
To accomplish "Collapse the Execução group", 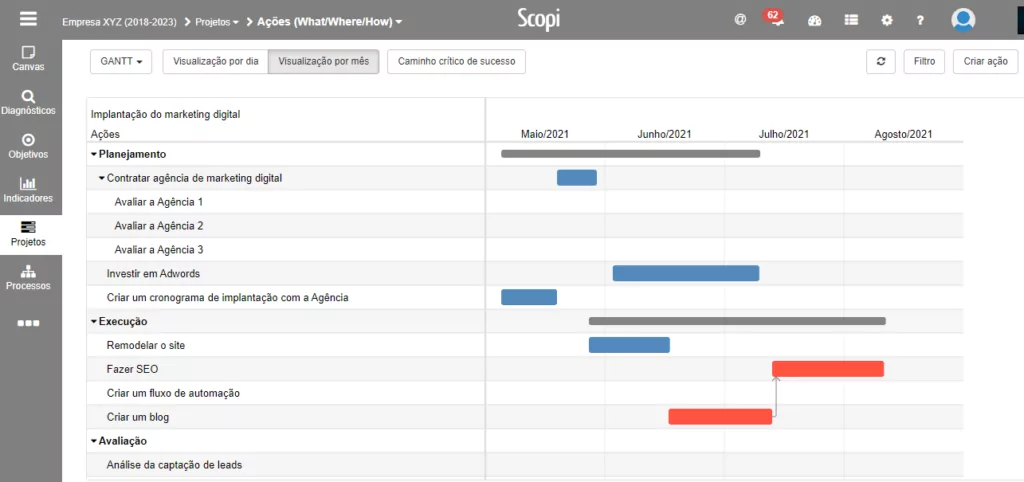I will coord(94,322).
